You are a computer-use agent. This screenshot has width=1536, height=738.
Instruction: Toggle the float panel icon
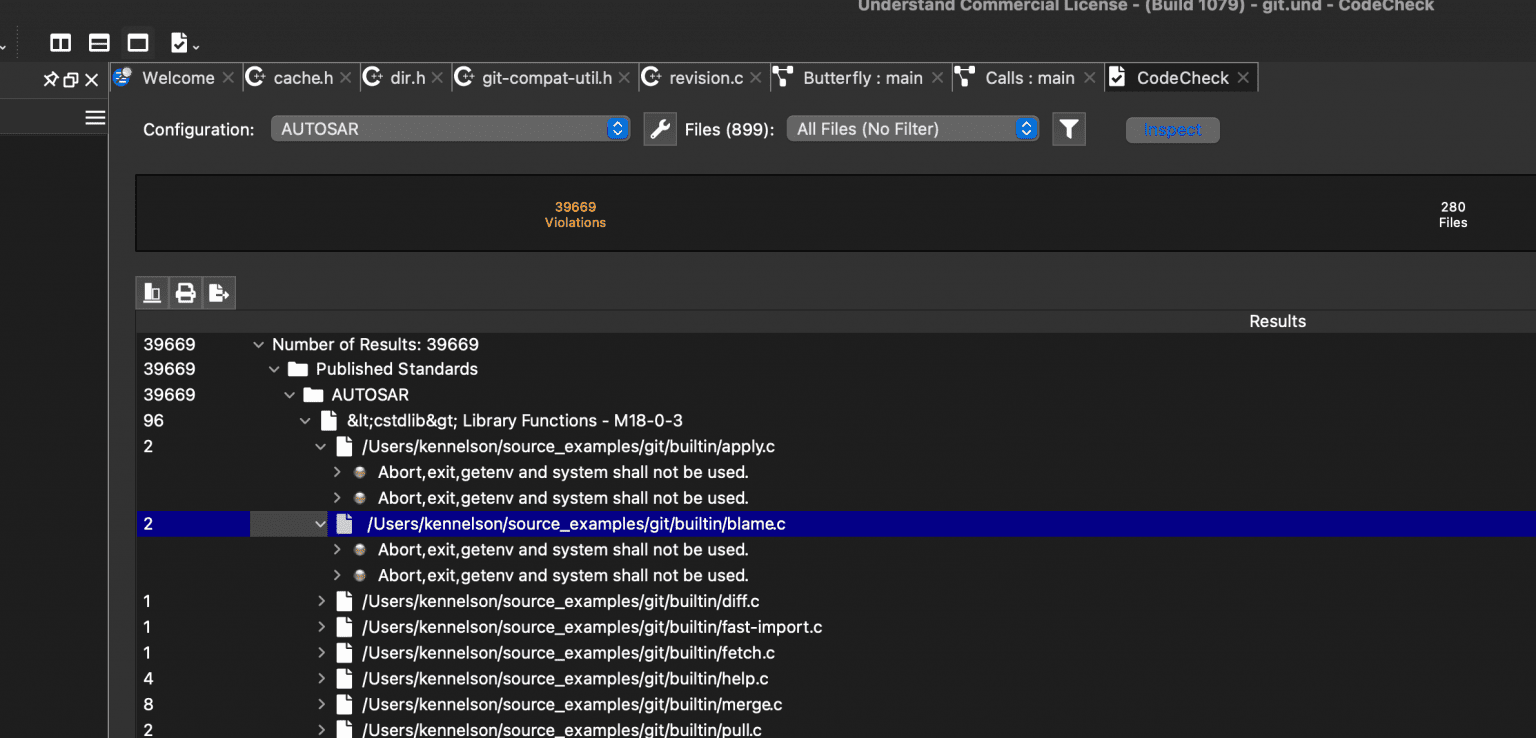pyautogui.click(x=73, y=78)
